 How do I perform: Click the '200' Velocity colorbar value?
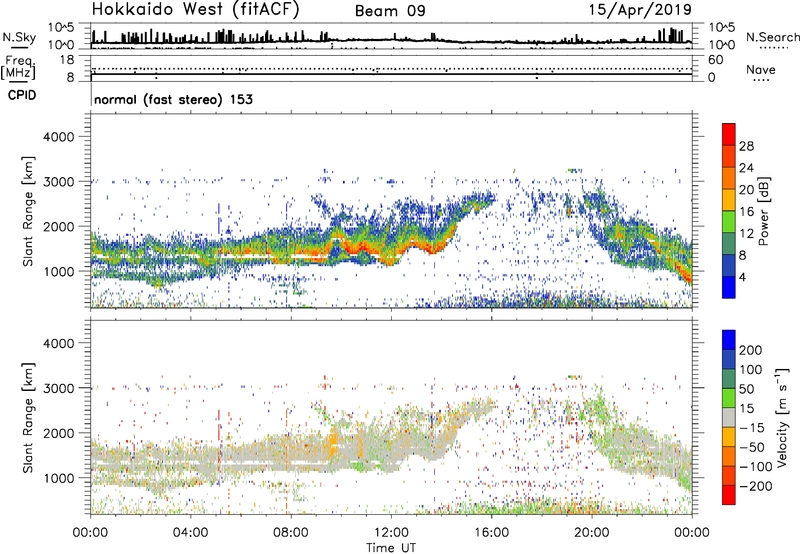tap(751, 350)
